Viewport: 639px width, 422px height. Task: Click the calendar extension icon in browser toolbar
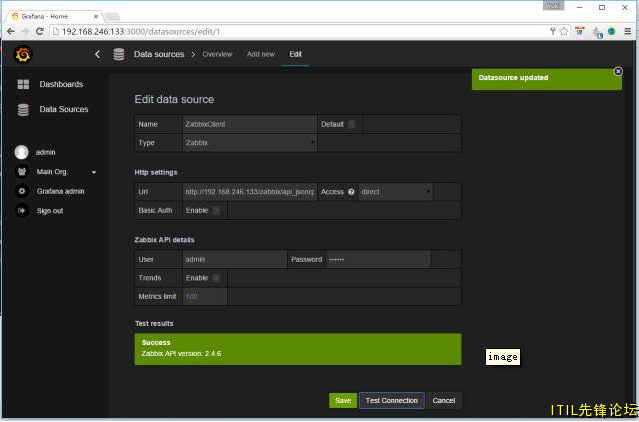(580, 31)
